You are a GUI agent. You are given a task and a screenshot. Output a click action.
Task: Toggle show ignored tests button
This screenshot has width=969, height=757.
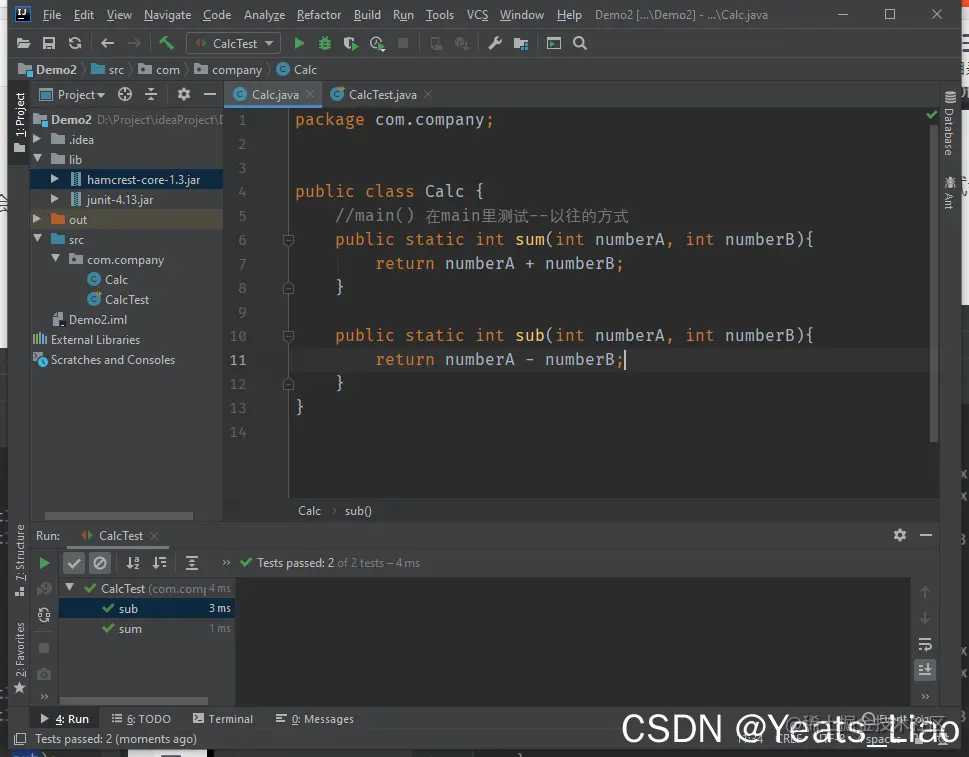click(x=99, y=563)
